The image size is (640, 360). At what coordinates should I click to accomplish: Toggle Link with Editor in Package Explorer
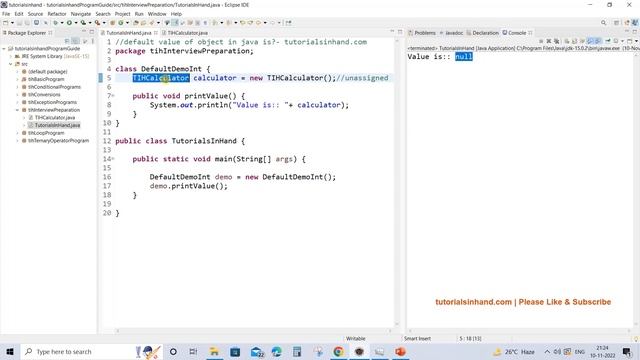click(76, 41)
